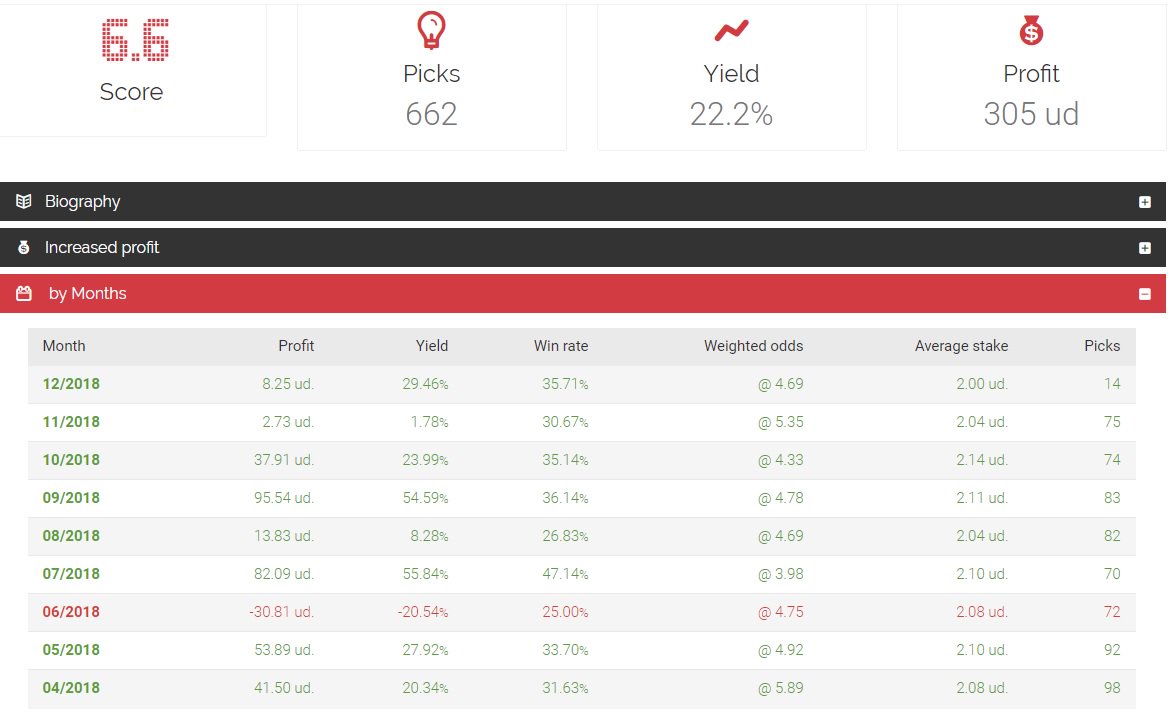This screenshot has width=1168, height=715.
Task: Click the 41.50 ud. profit cell
Action: (284, 688)
